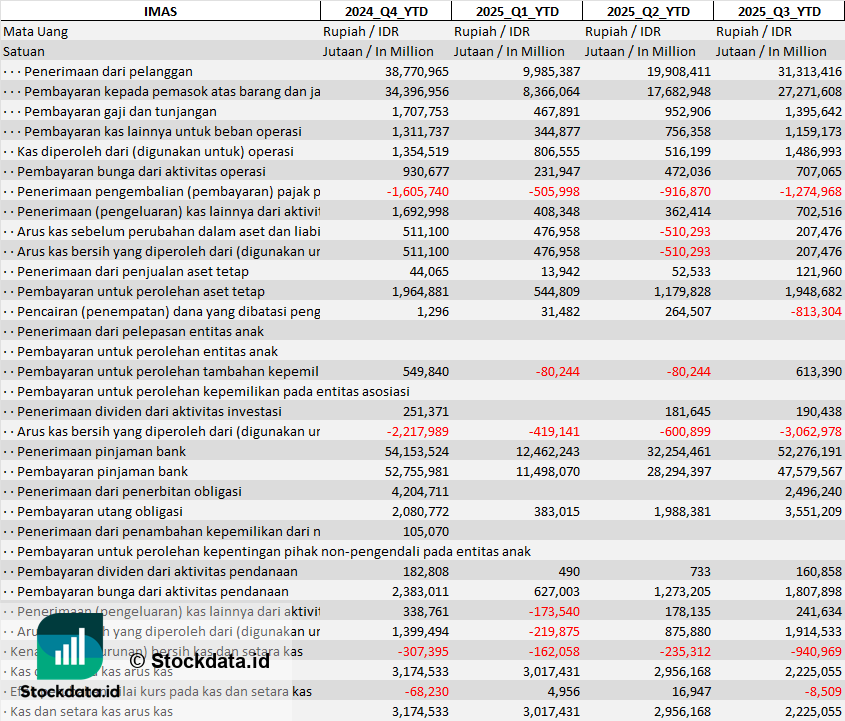Click financing cash value 1,399,494
845x721 pixels.
(x=420, y=631)
